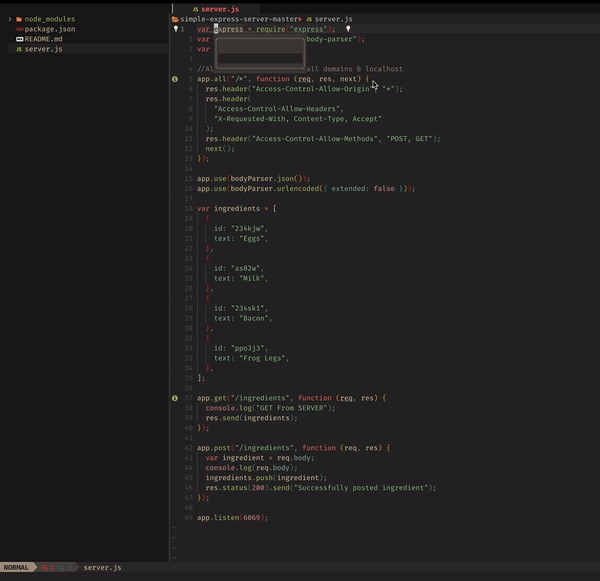Screen dimensions: 600x581
Task: Open package.json from the file tree
Action: coord(50,29)
